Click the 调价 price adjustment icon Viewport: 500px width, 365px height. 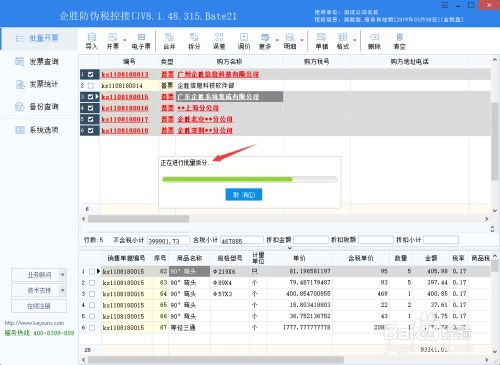tap(244, 37)
